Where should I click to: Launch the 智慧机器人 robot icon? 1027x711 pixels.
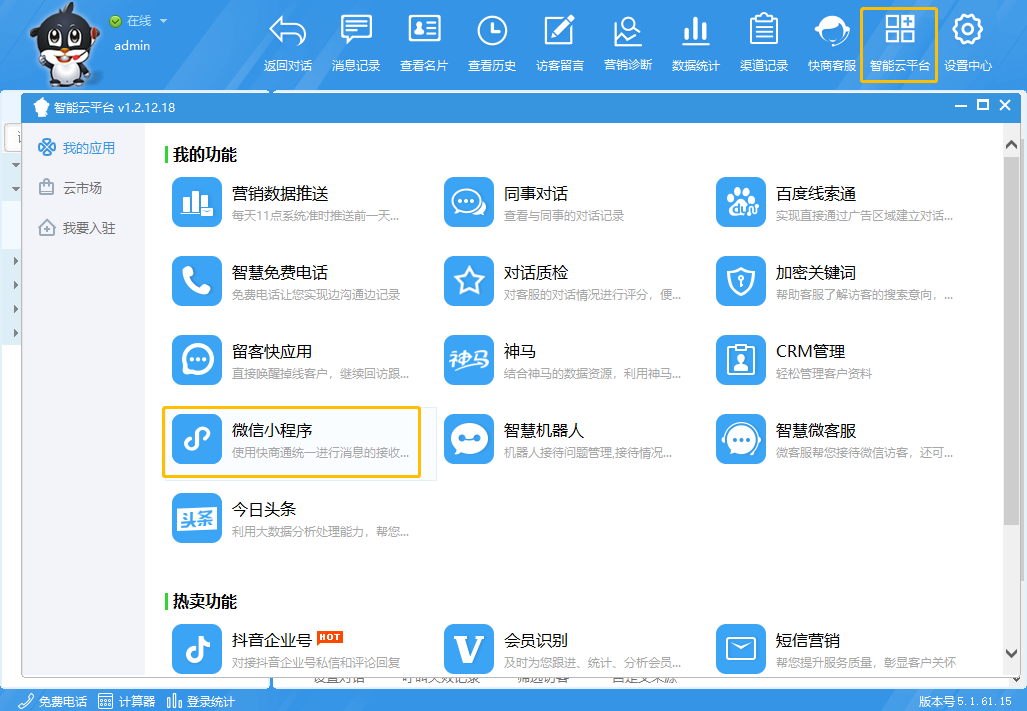pos(469,439)
